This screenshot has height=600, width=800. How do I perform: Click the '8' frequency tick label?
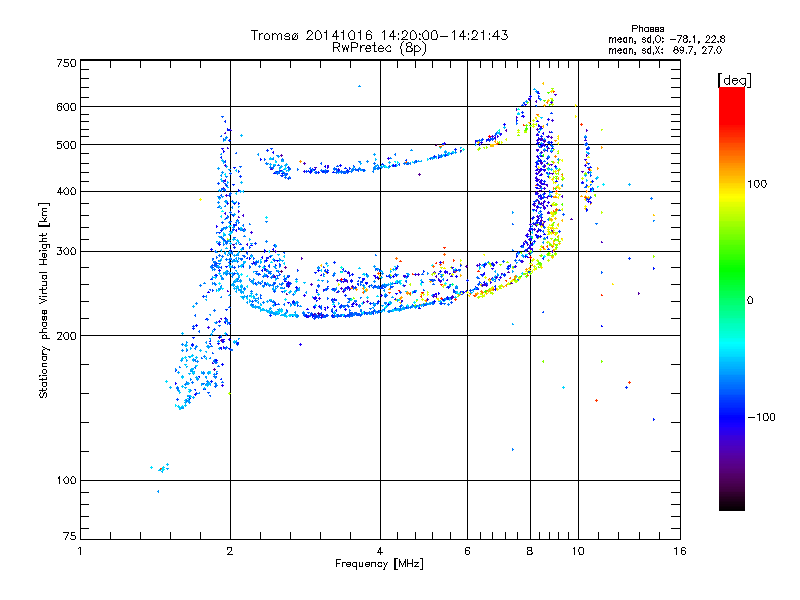(530, 551)
